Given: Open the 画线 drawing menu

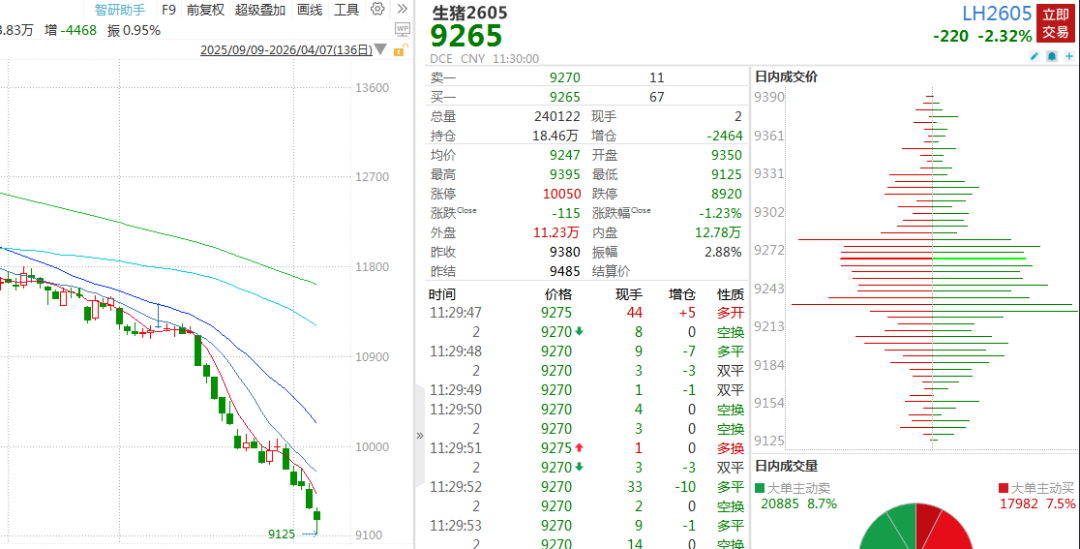Looking at the screenshot, I should [310, 10].
